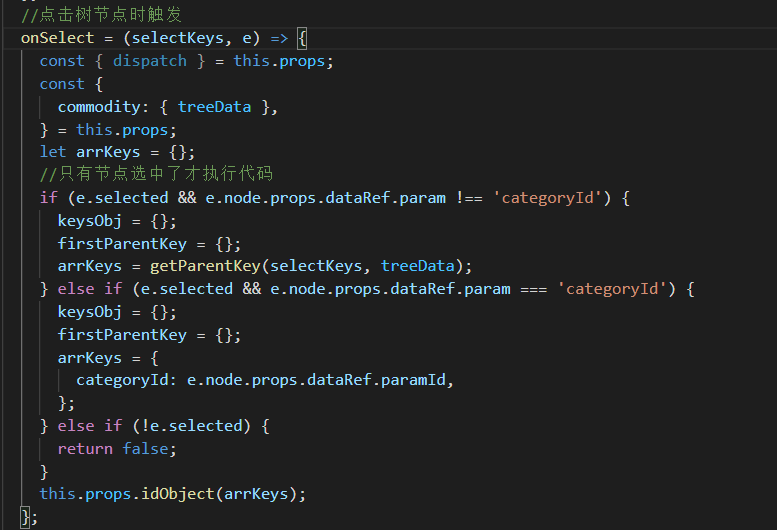
Task: Click the commodity property name
Action: click(x=98, y=107)
